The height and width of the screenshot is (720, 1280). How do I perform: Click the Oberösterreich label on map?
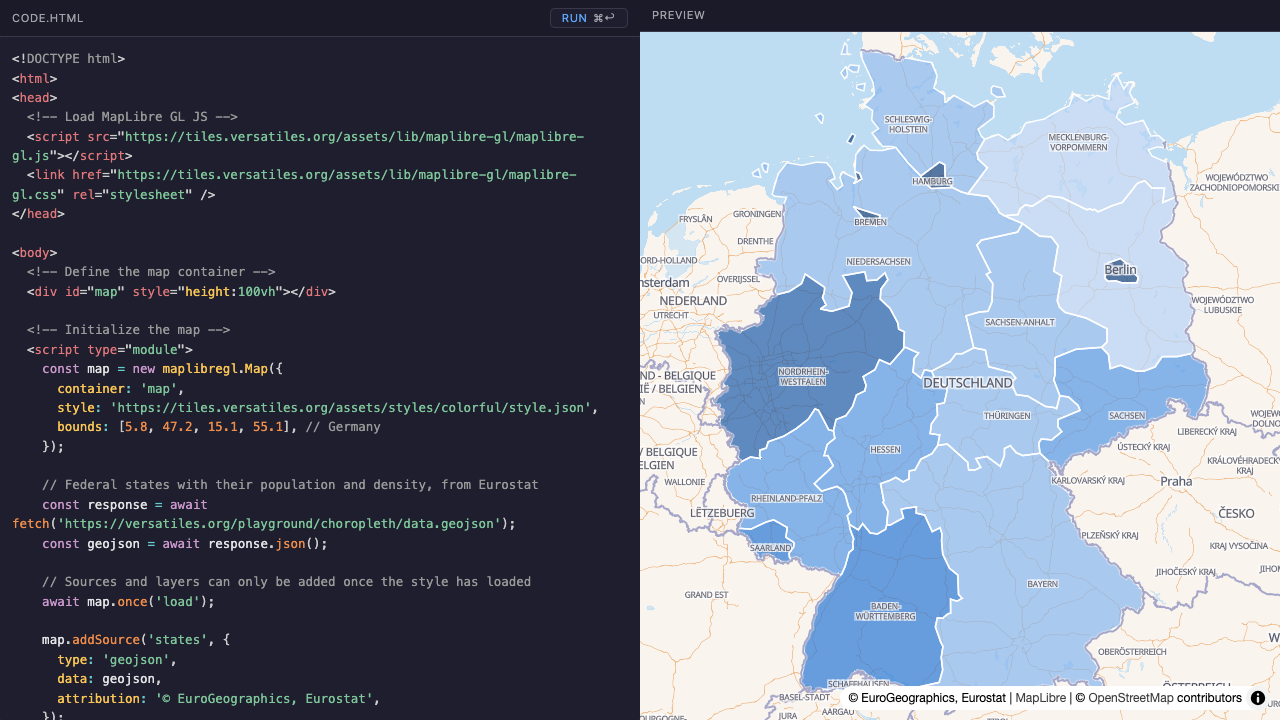1132,652
